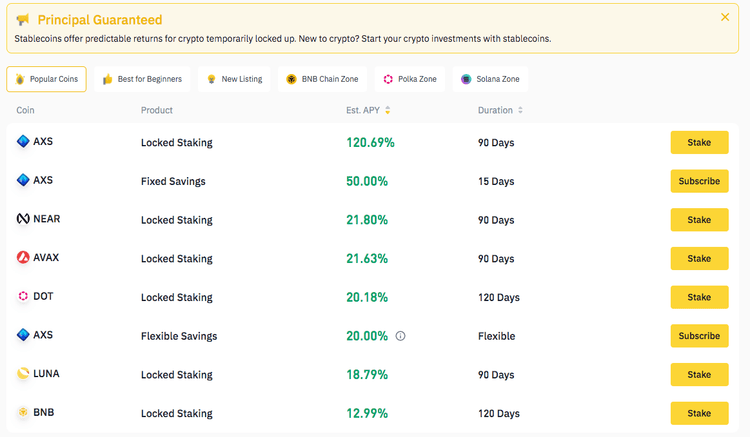The width and height of the screenshot is (750, 437).
Task: Click the Flexible duration text
Action: pos(496,336)
